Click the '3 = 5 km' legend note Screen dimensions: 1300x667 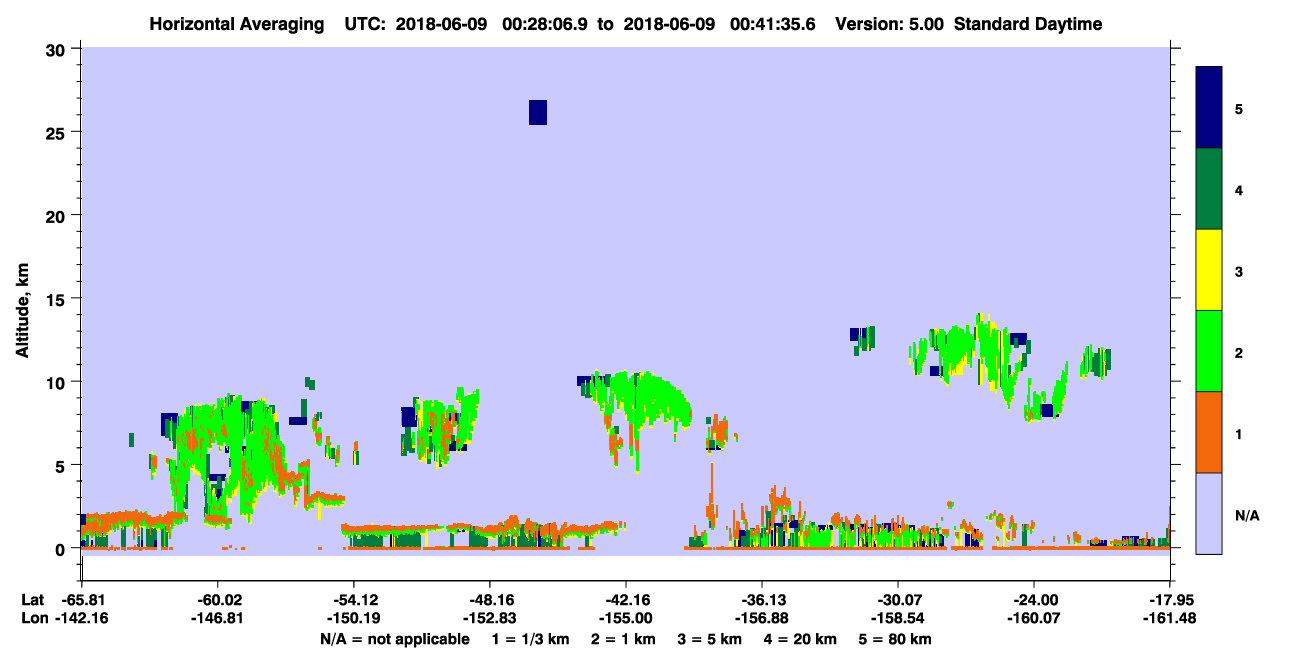click(710, 639)
